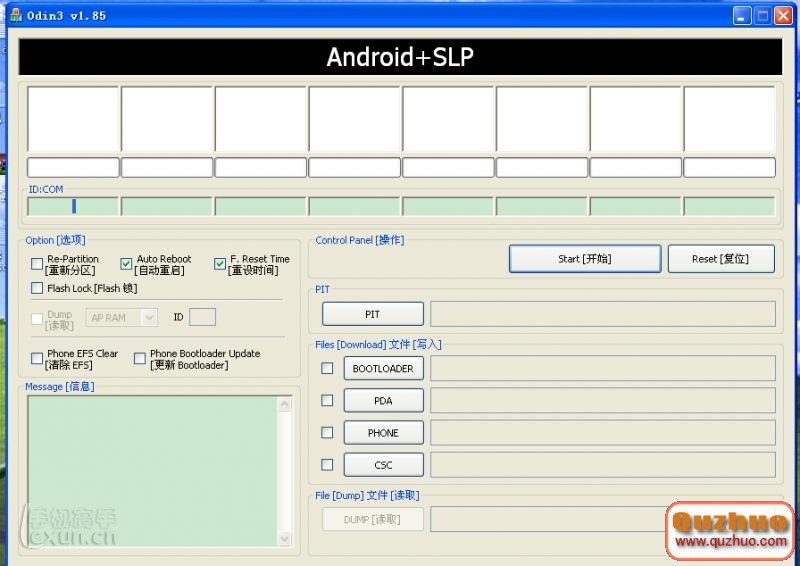Minimize the Odin3 window

[x=742, y=15]
